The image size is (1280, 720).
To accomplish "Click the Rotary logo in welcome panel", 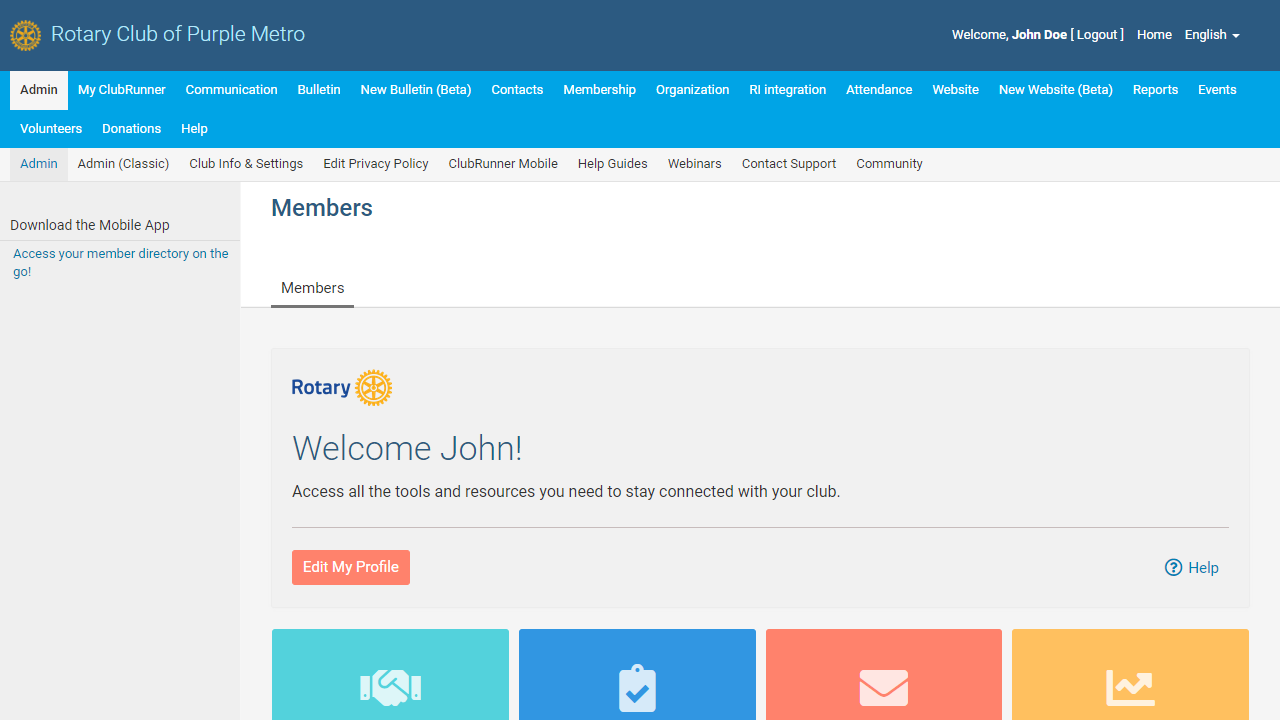I will 342,388.
